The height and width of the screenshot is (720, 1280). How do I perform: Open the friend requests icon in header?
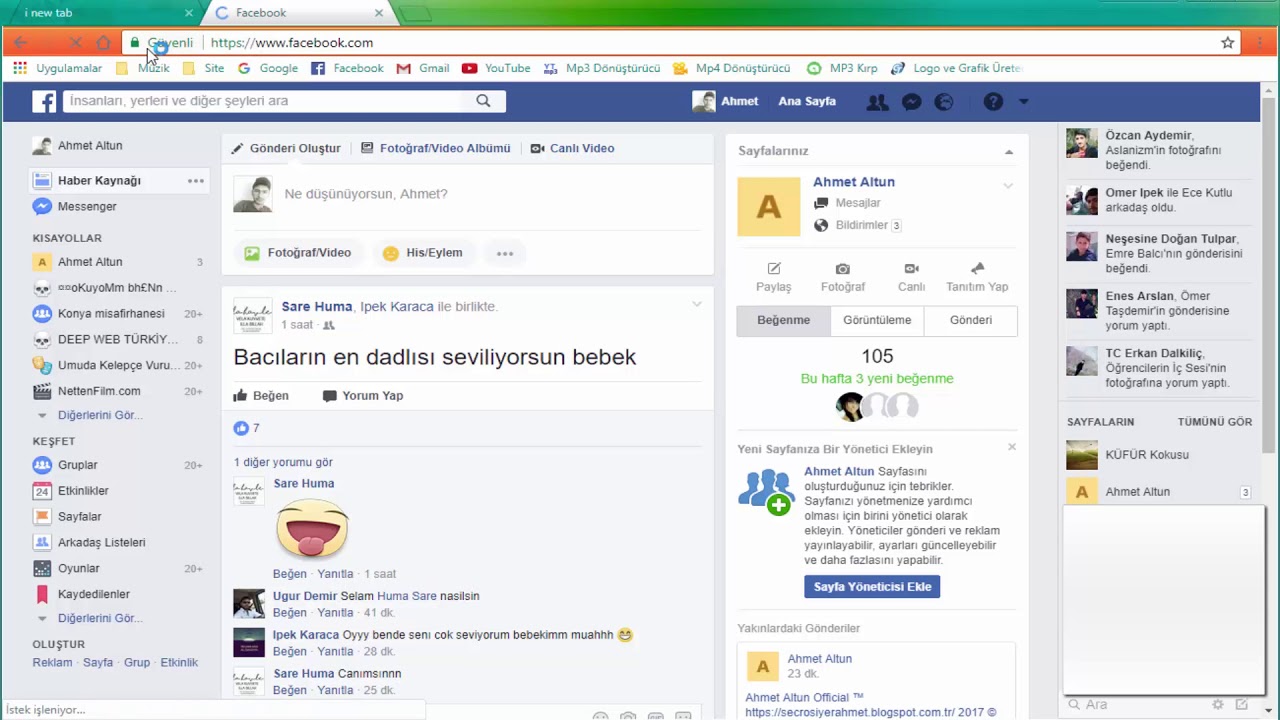click(877, 101)
